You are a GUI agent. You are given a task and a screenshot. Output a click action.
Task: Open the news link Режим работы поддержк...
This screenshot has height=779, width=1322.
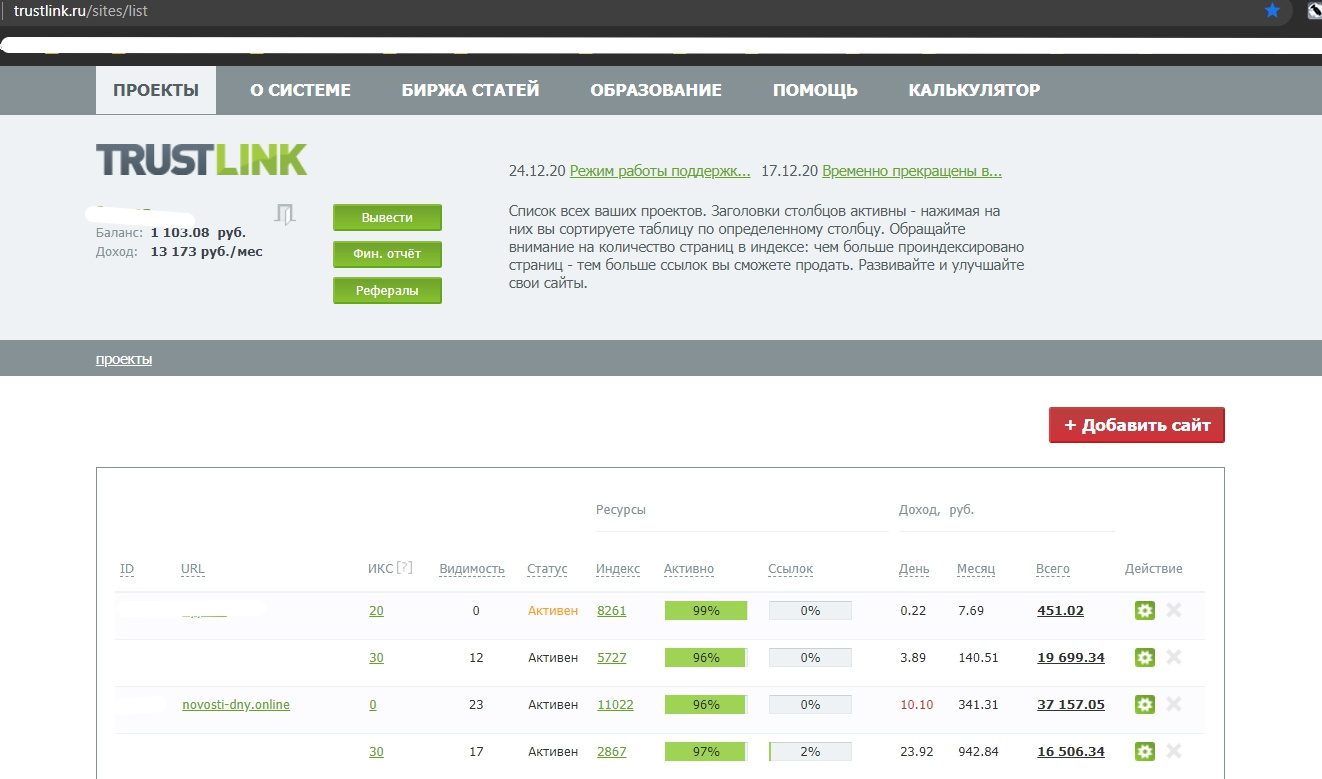point(660,171)
